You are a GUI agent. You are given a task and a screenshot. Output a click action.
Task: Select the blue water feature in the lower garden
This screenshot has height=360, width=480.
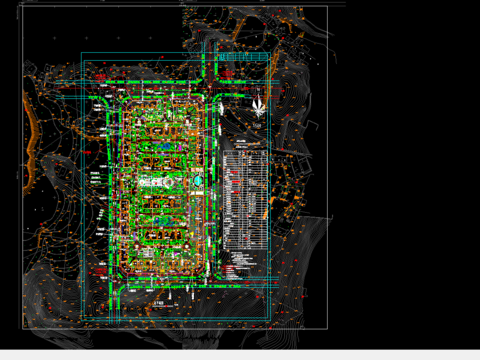165,220
